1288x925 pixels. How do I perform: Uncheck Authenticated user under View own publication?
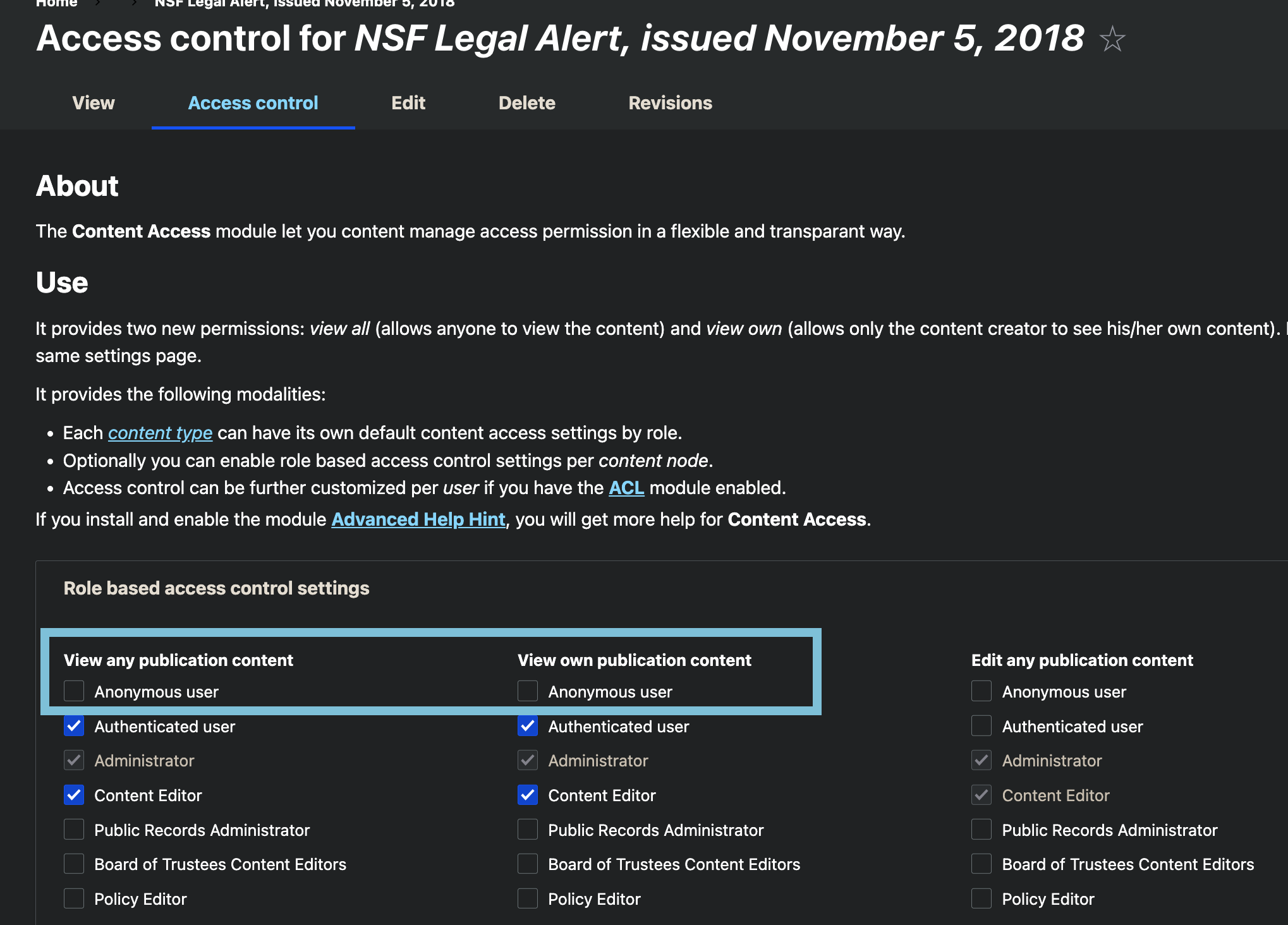click(x=528, y=726)
